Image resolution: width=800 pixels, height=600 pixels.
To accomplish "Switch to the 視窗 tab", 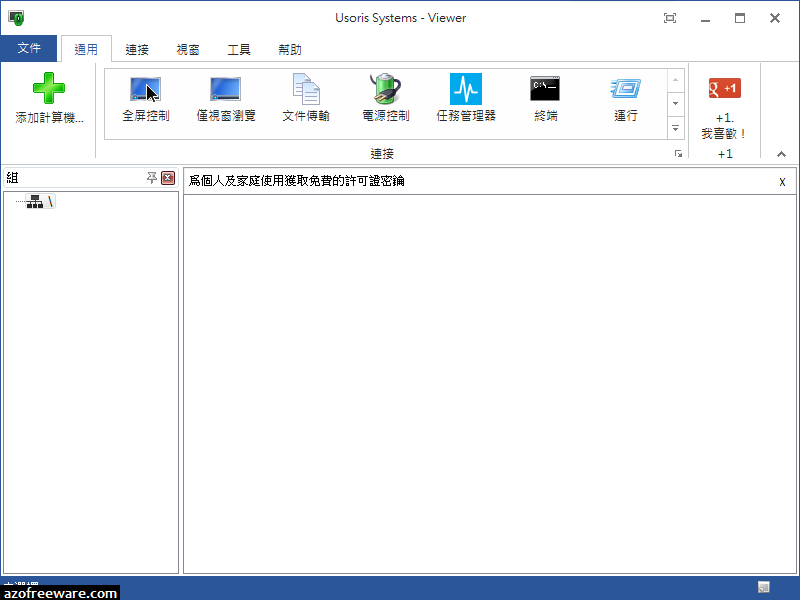I will (x=188, y=49).
